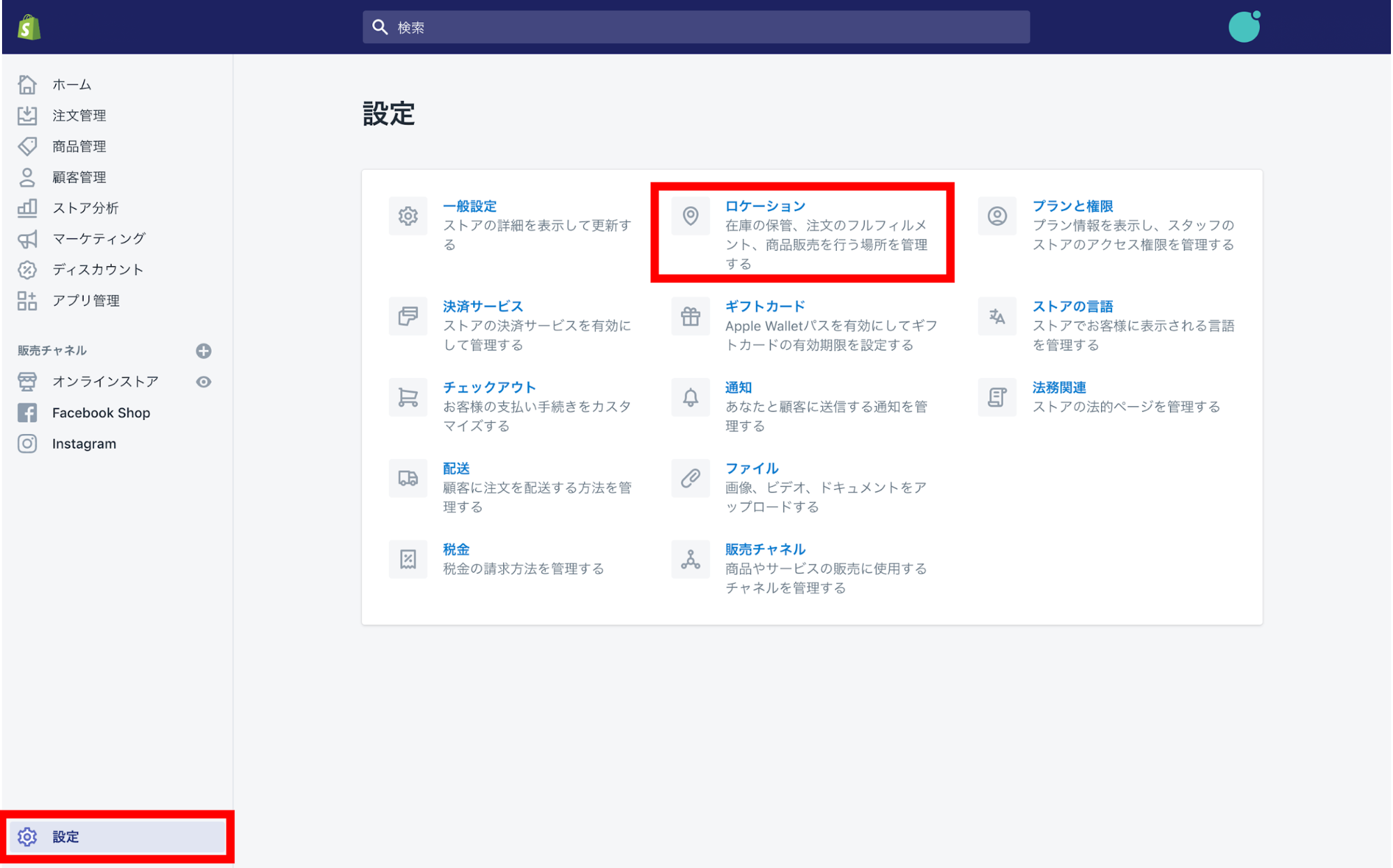Click the ストアの言語 translate icon
Image resolution: width=1393 pixels, height=868 pixels.
coord(997,316)
